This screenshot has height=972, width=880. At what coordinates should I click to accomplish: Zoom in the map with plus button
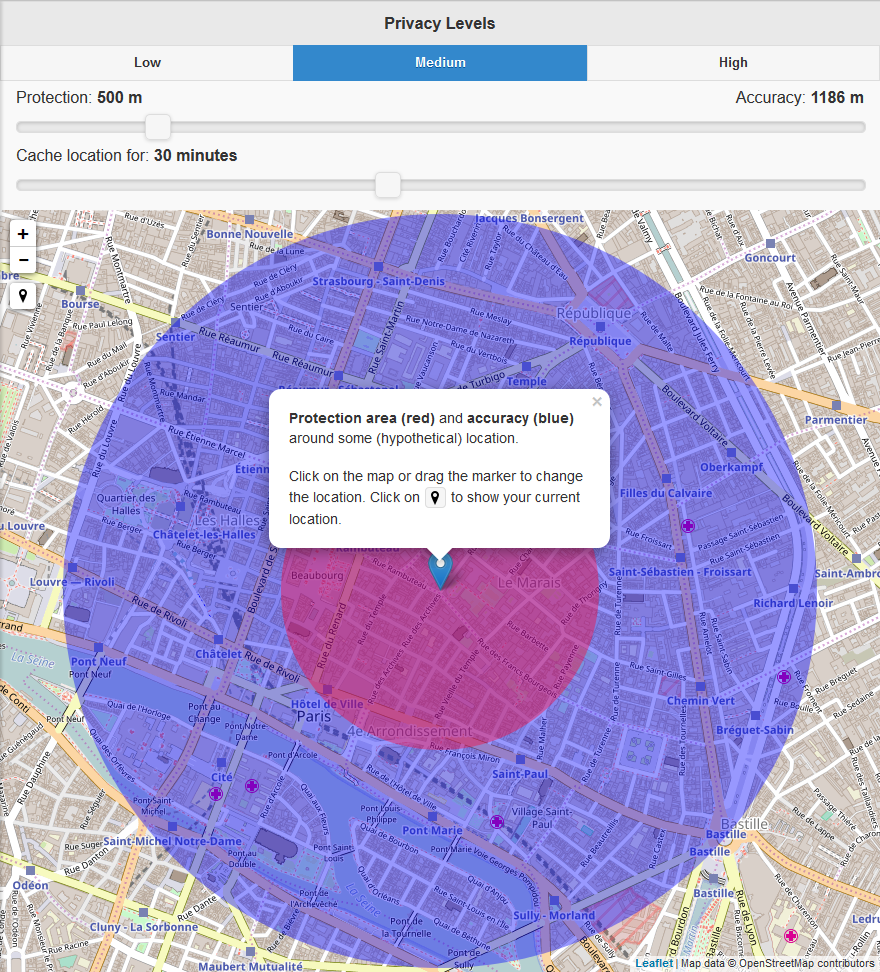23,234
